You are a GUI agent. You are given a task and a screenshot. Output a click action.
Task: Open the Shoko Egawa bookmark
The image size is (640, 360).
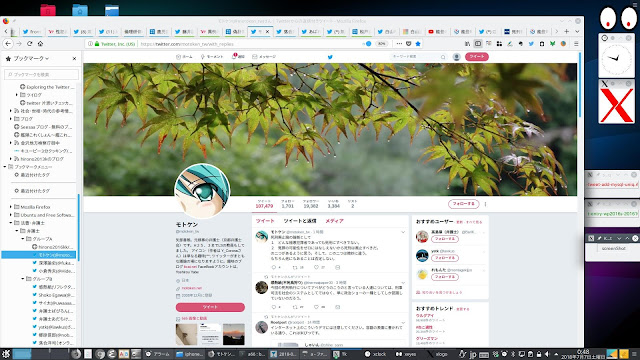[x=53, y=295]
